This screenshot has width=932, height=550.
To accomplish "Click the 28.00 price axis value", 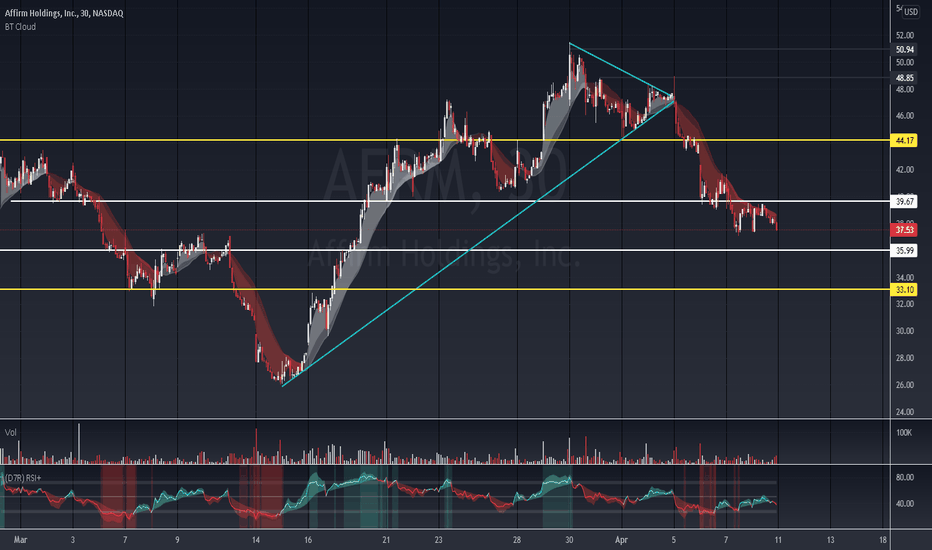I will pyautogui.click(x=905, y=358).
